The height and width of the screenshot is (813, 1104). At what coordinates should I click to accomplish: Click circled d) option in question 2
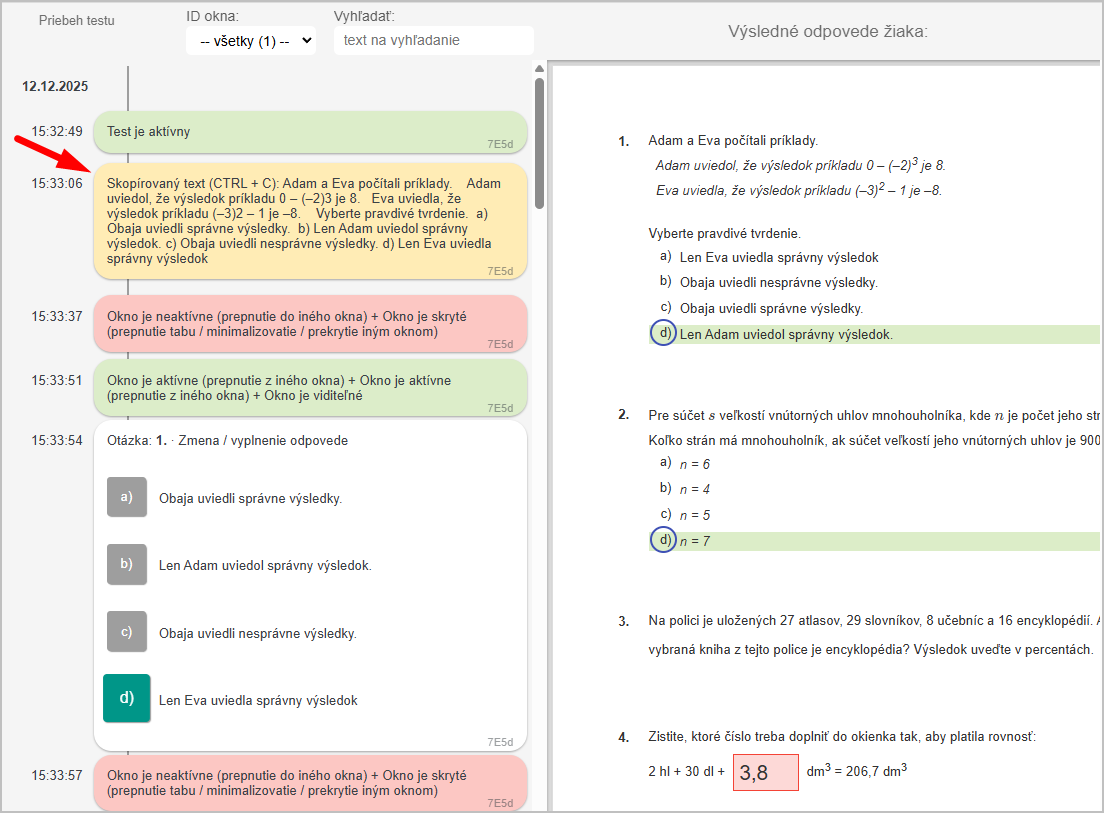click(x=663, y=540)
